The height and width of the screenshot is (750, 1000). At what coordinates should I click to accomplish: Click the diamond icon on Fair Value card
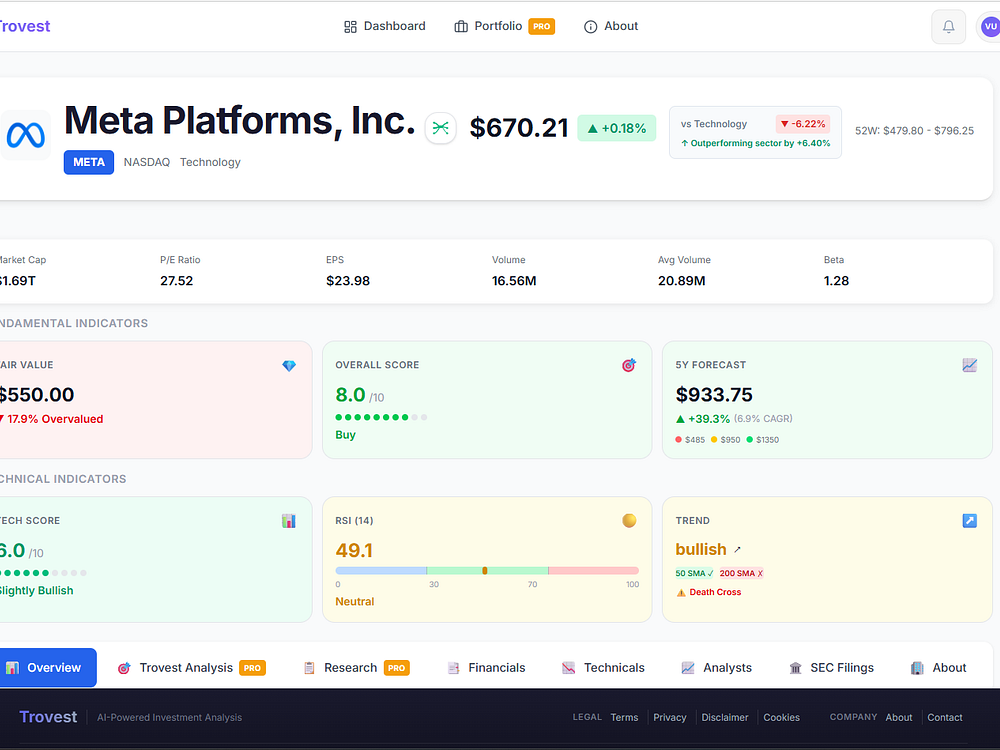[289, 366]
